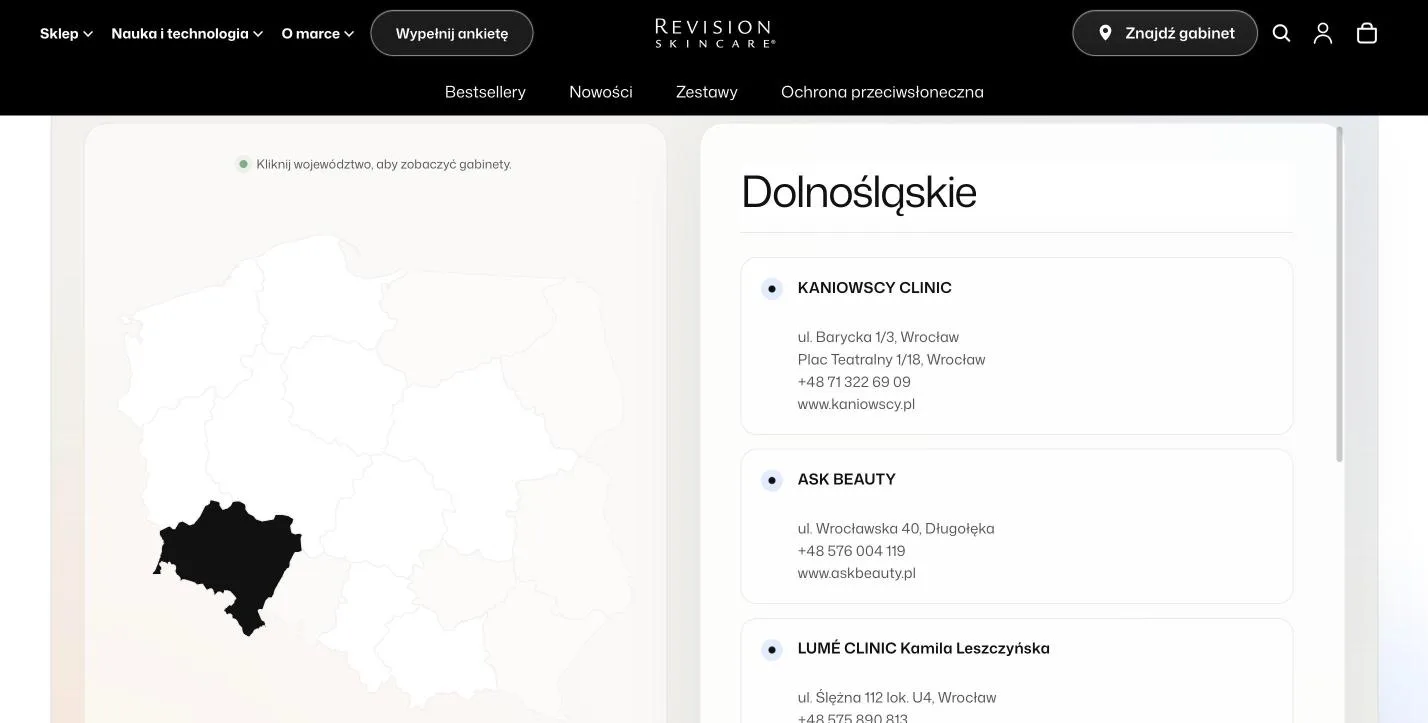
Task: Click the ASK BEAUTY clinic name
Action: pos(847,479)
